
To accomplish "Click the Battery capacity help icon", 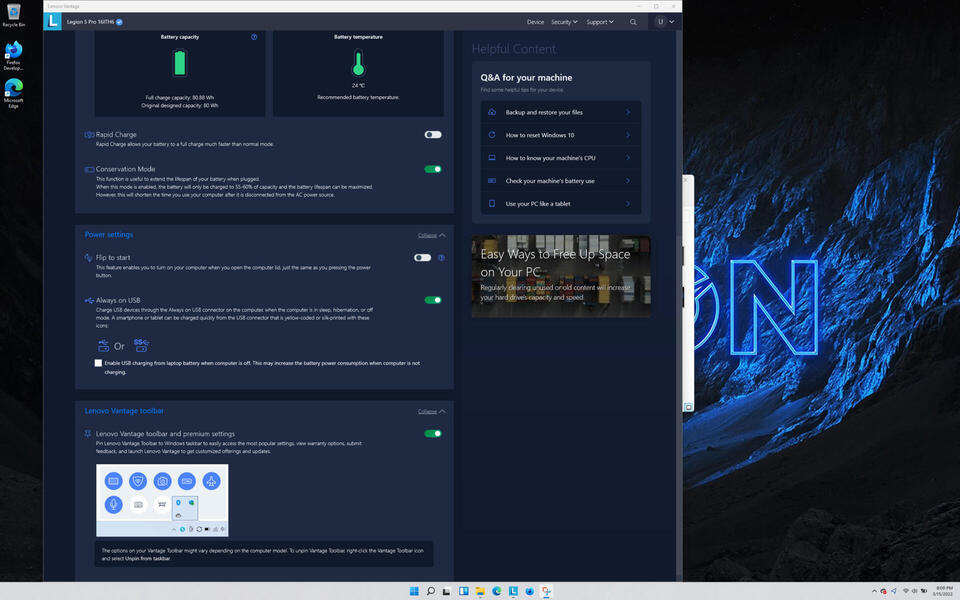I will (x=254, y=37).
